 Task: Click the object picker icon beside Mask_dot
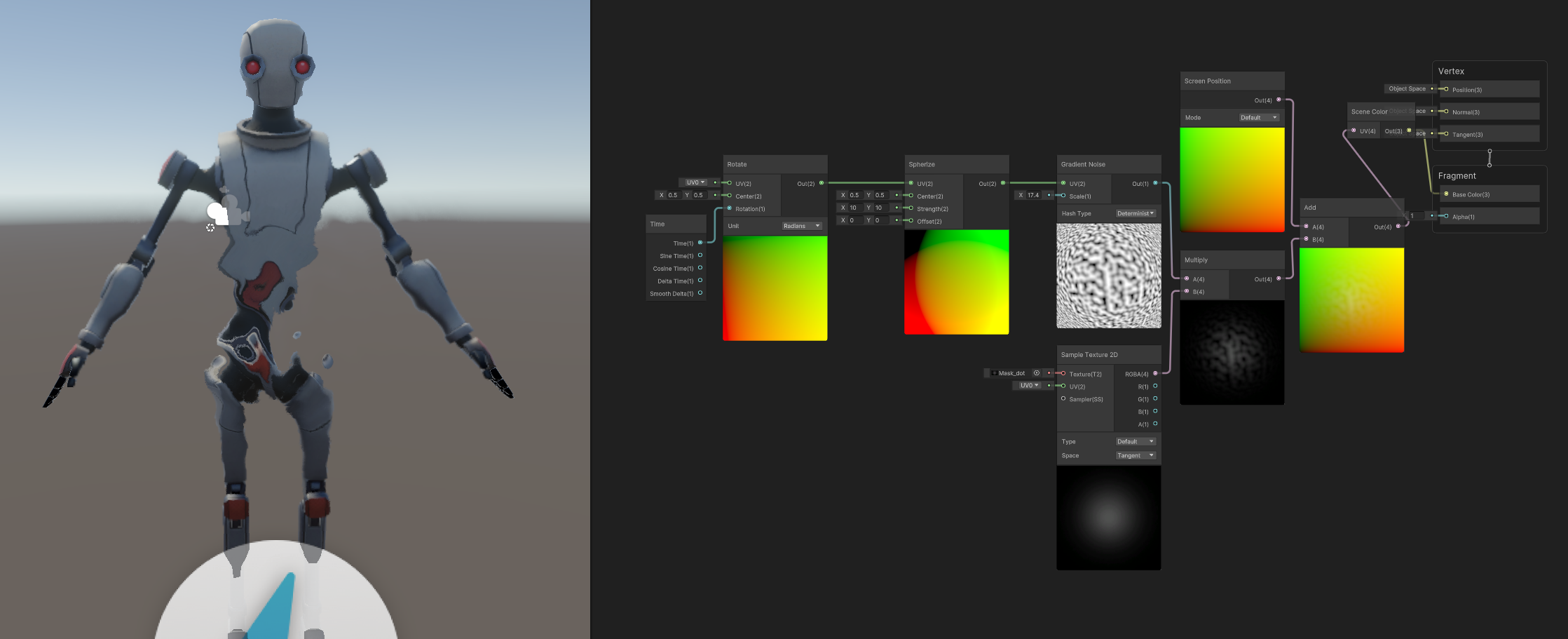[x=1036, y=373]
